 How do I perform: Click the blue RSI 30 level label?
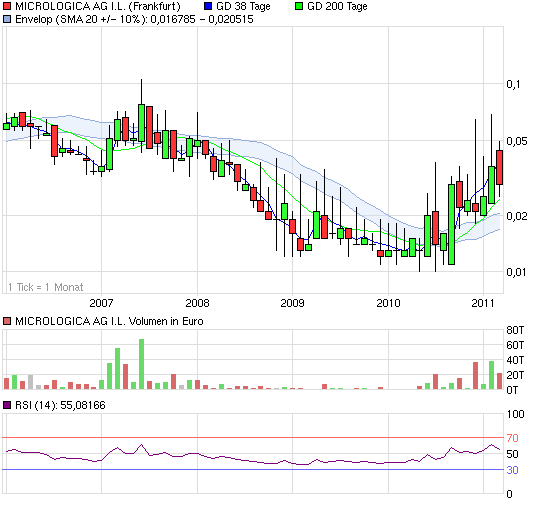512,470
